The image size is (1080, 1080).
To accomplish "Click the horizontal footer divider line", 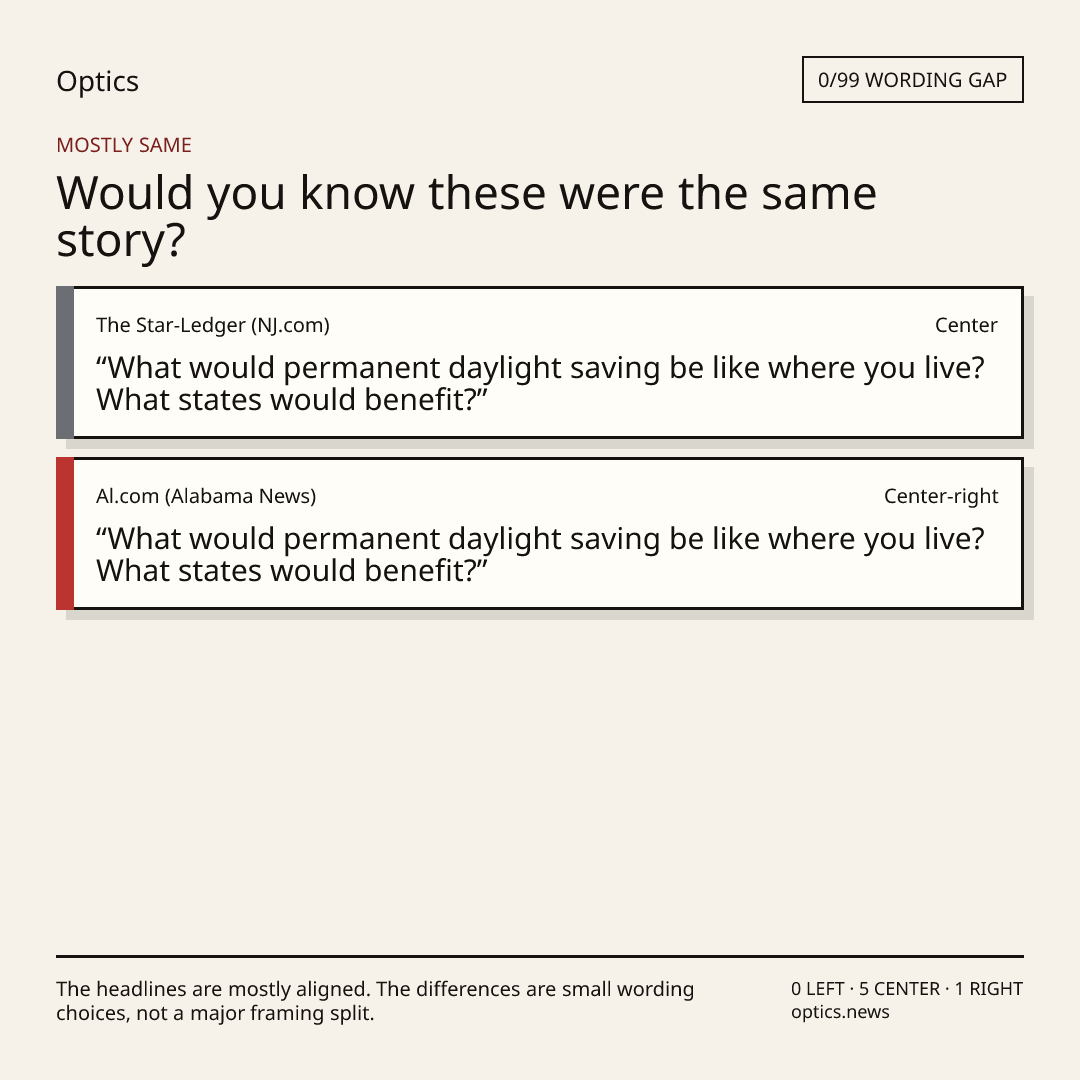I will point(540,956).
